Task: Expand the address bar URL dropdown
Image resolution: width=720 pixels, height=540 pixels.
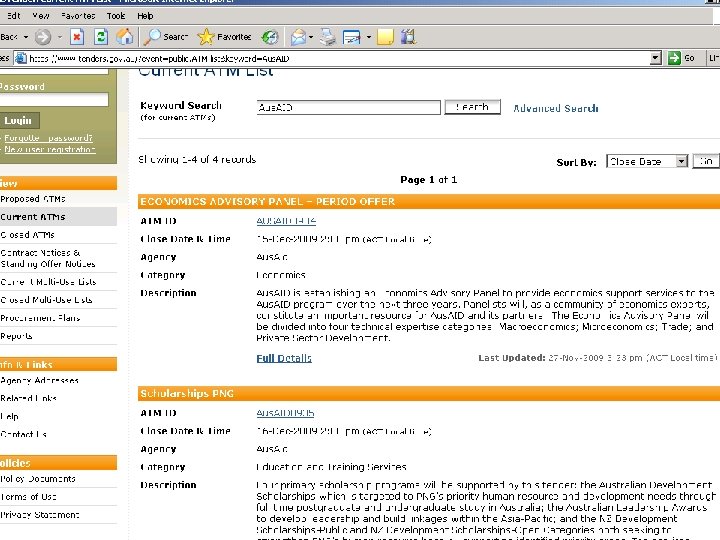Action: pos(656,58)
